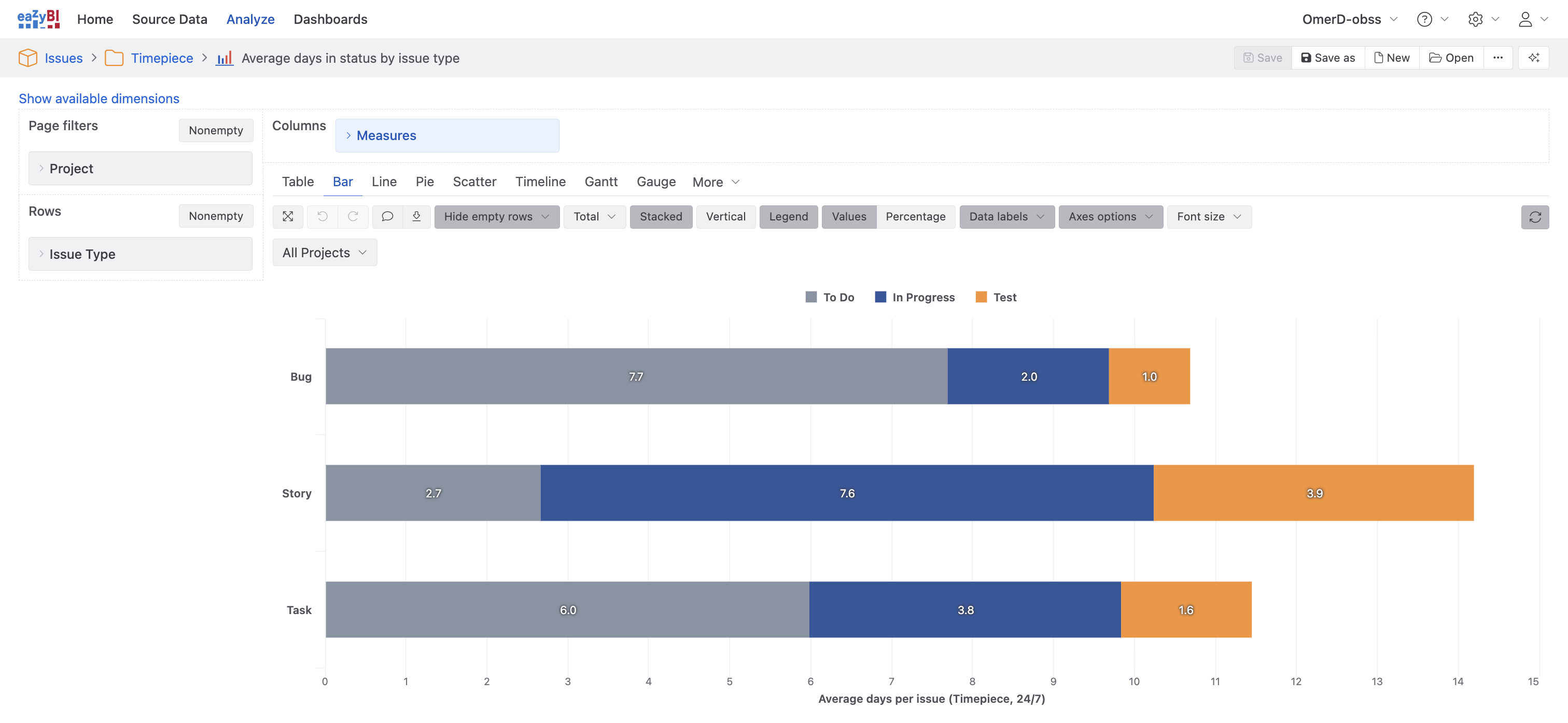The height and width of the screenshot is (723, 1568).
Task: Click the Save as button
Action: pos(1327,58)
